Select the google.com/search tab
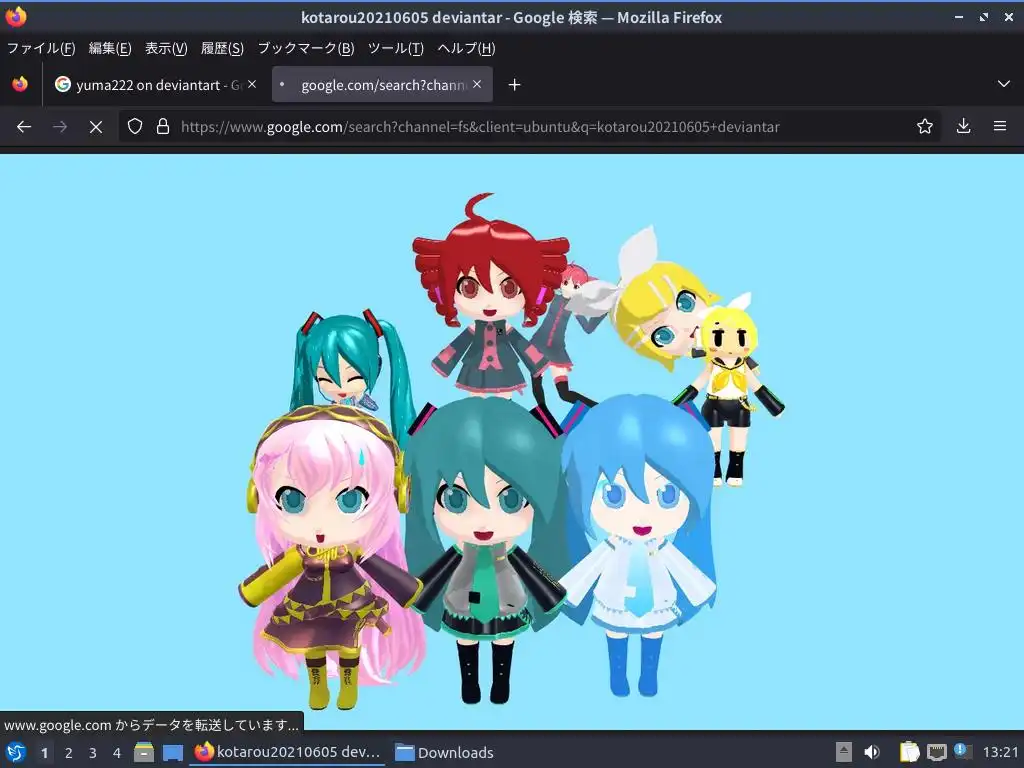 [382, 85]
